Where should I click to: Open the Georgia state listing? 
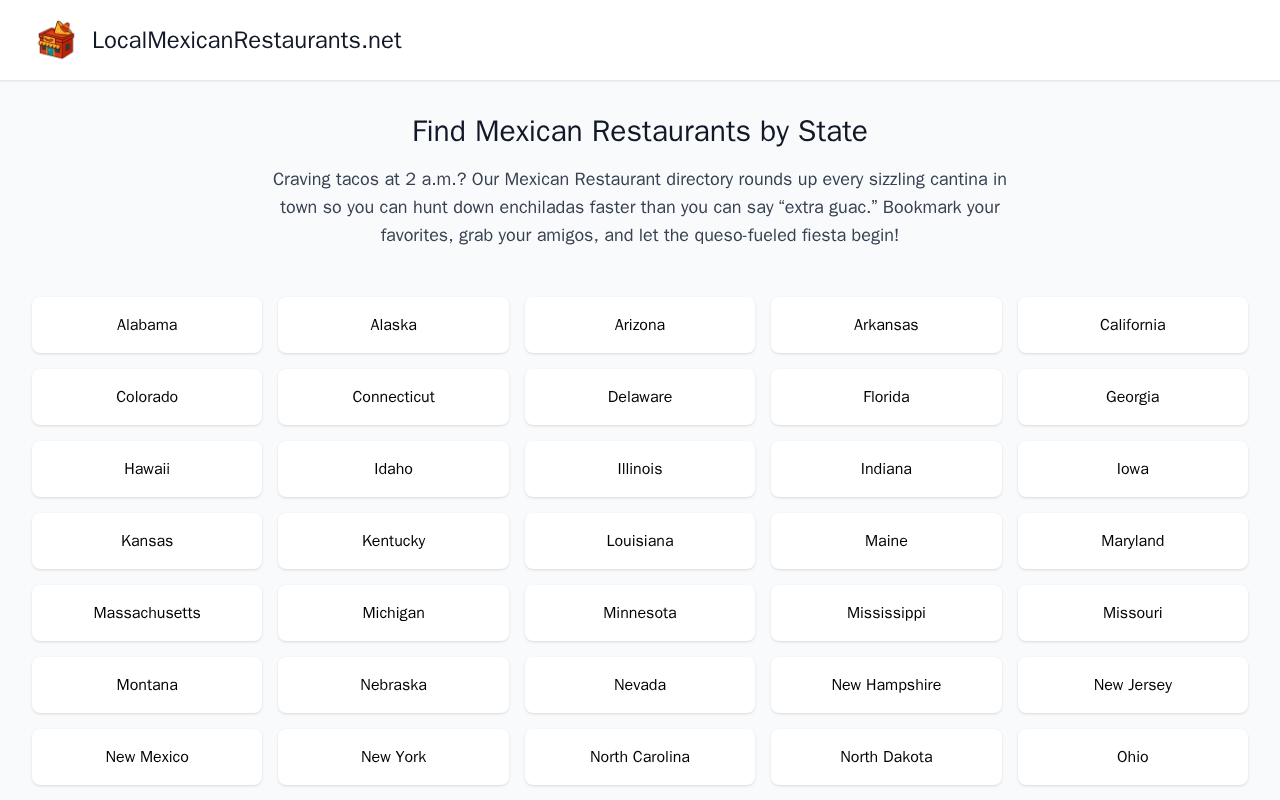point(1133,397)
